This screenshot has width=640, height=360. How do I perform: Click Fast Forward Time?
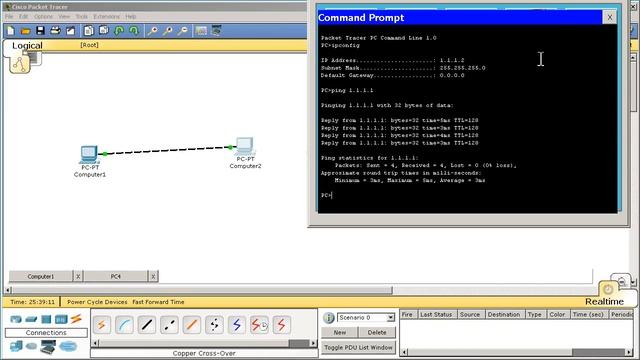point(158,302)
